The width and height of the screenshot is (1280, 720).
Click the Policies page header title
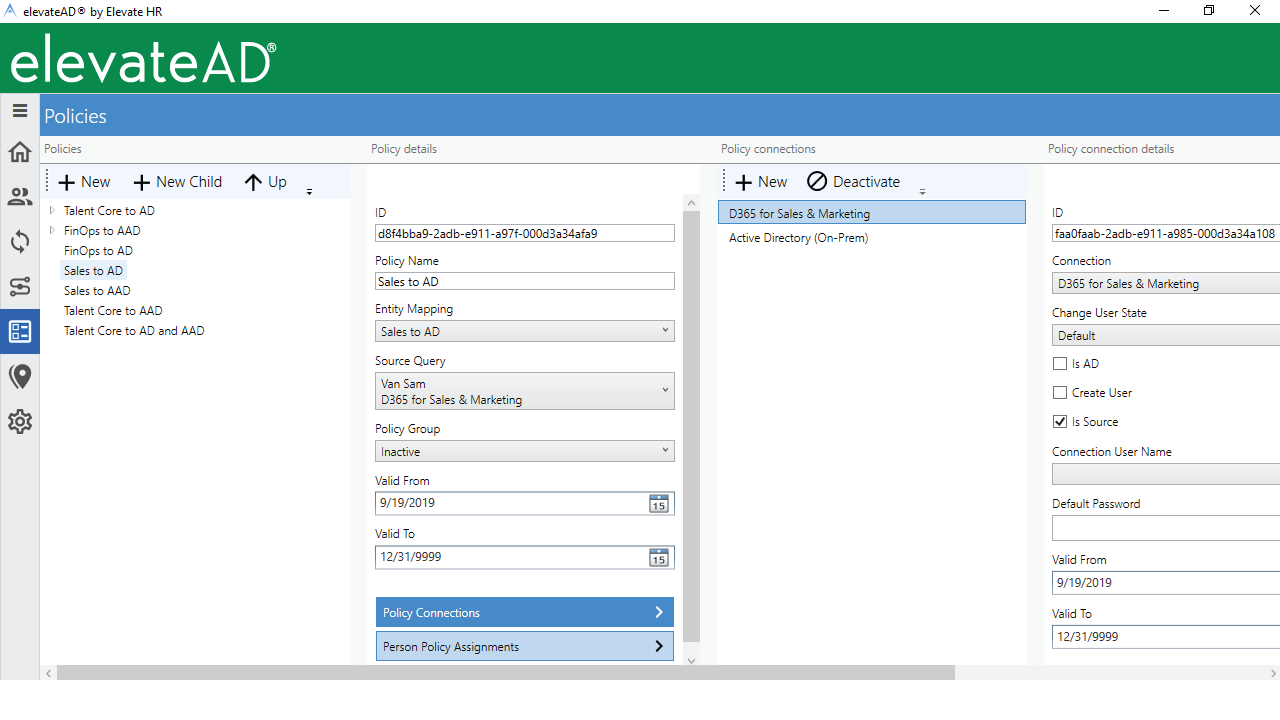(x=75, y=116)
